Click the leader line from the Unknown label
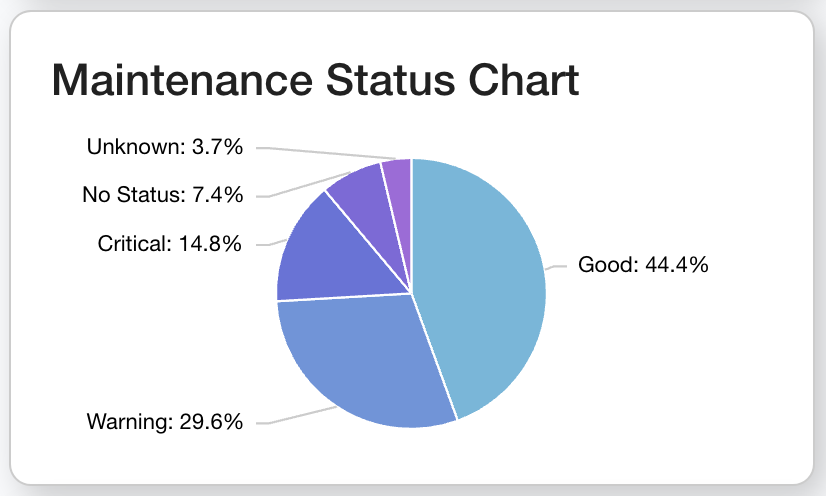The image size is (826, 496). pos(320,152)
